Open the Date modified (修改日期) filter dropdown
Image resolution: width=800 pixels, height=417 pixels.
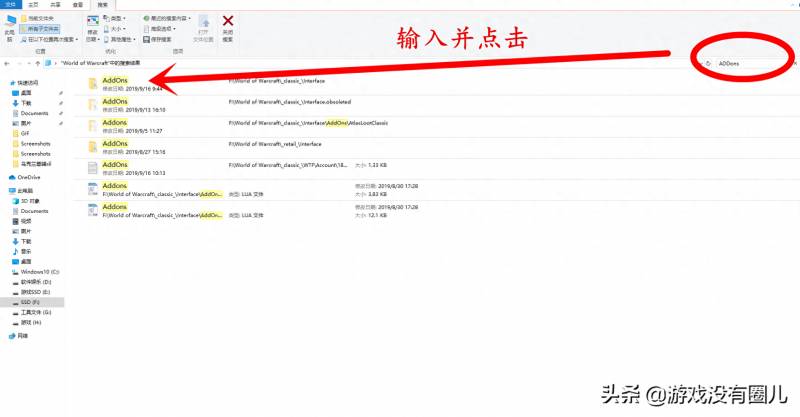click(x=92, y=29)
